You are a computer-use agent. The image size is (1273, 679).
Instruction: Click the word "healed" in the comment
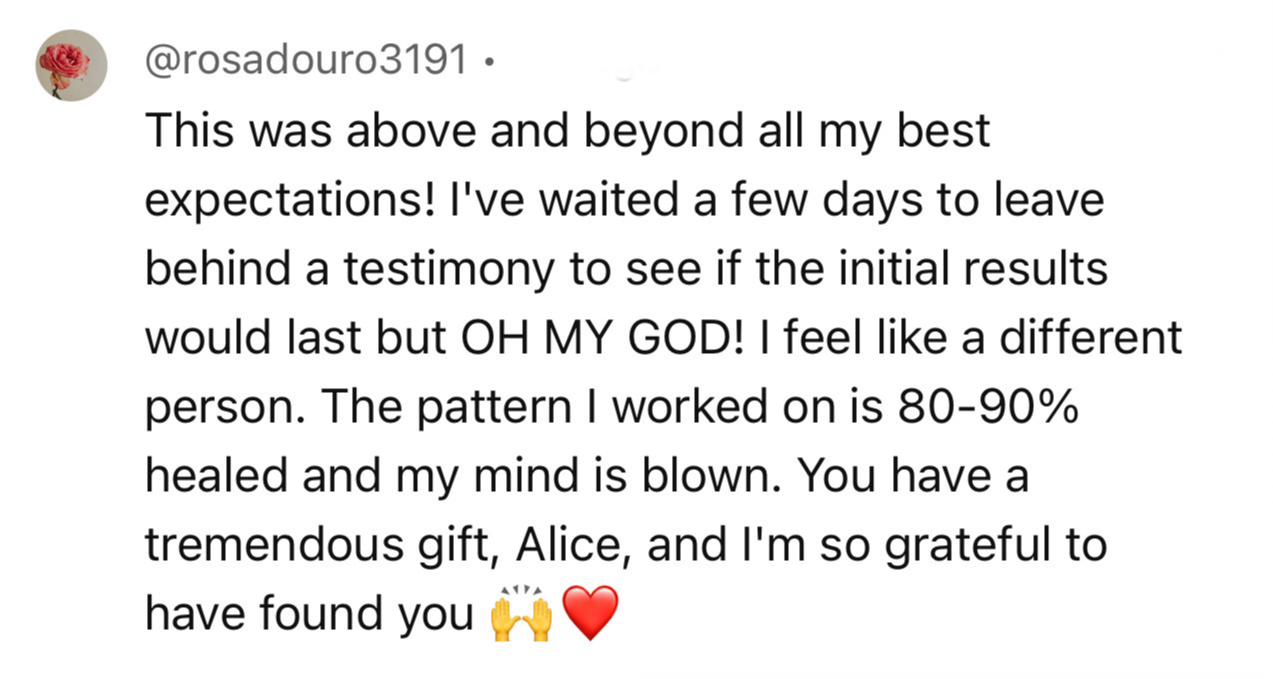[214, 477]
